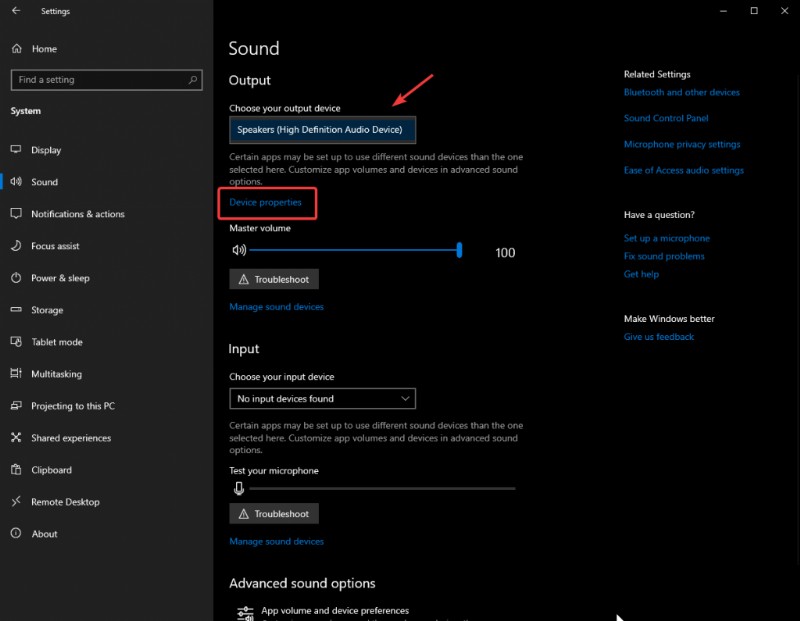Expand the input device dropdown
The width and height of the screenshot is (800, 621).
[x=322, y=398]
